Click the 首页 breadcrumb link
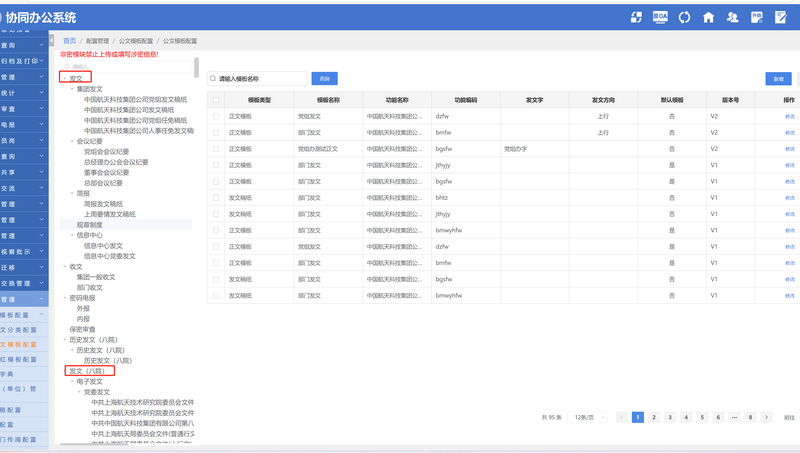The image size is (800, 453). [x=69, y=41]
